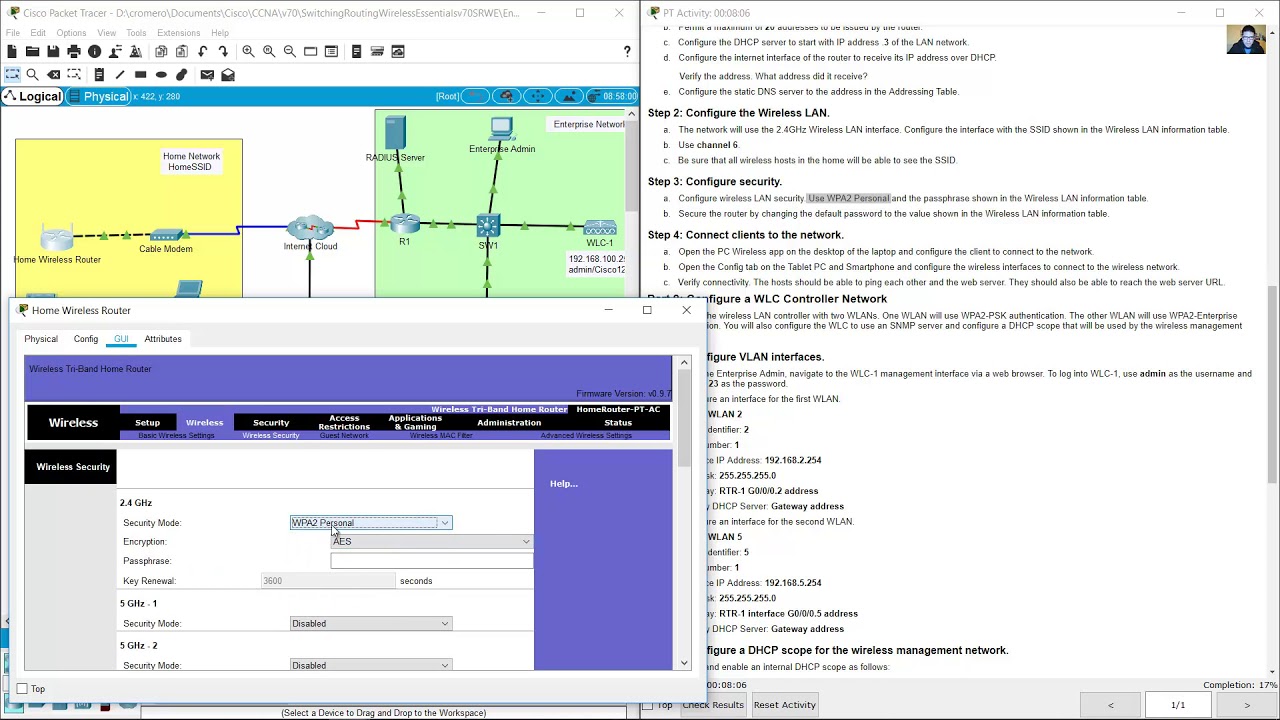This screenshot has width=1280, height=720.
Task: Open the Administration tab in router GUI
Action: [509, 422]
